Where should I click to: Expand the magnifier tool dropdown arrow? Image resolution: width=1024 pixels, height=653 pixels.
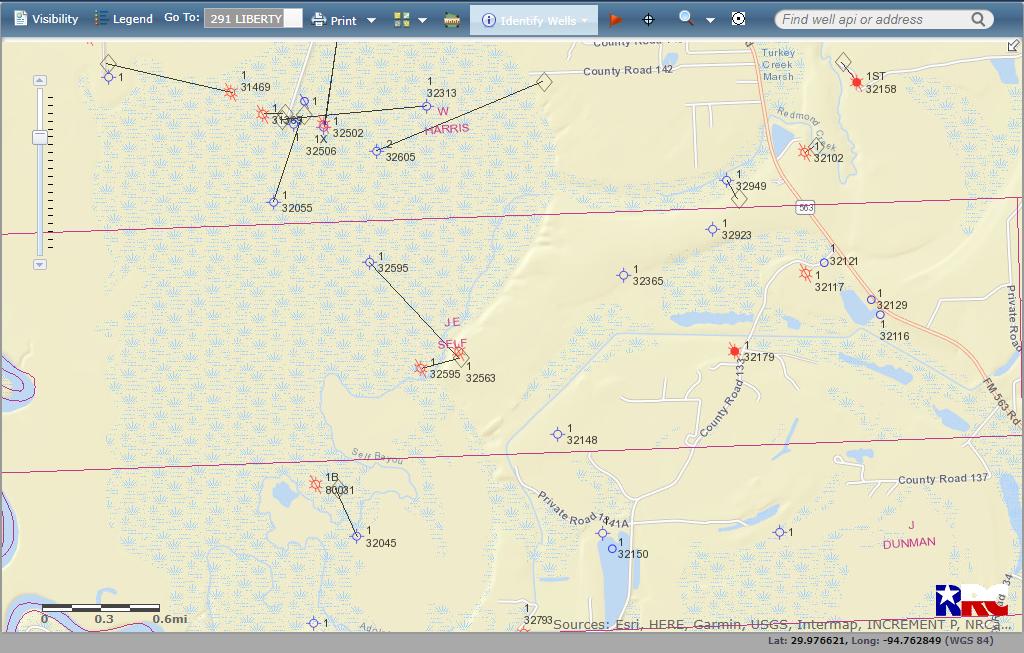[x=710, y=20]
